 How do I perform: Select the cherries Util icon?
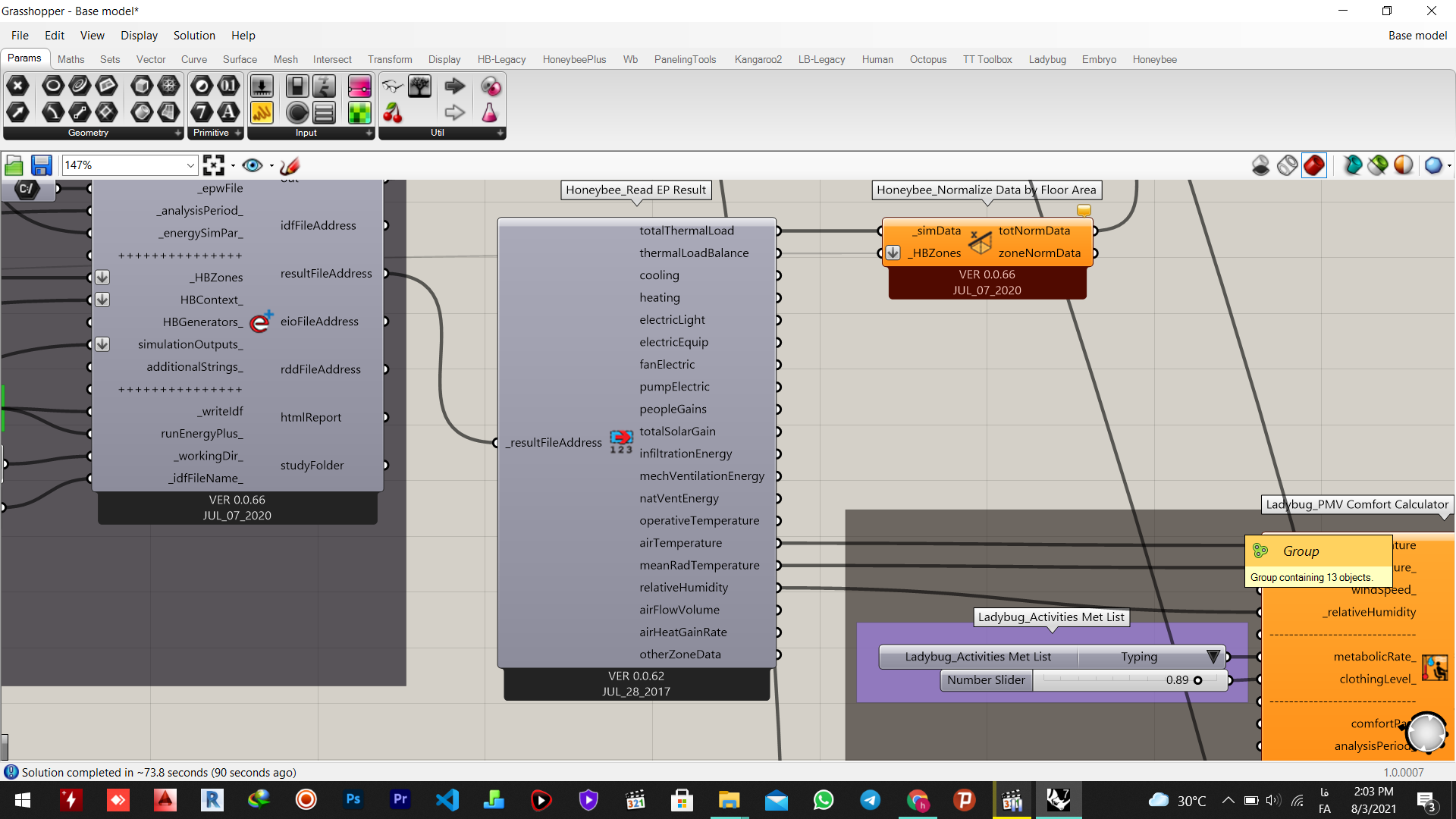coord(393,113)
